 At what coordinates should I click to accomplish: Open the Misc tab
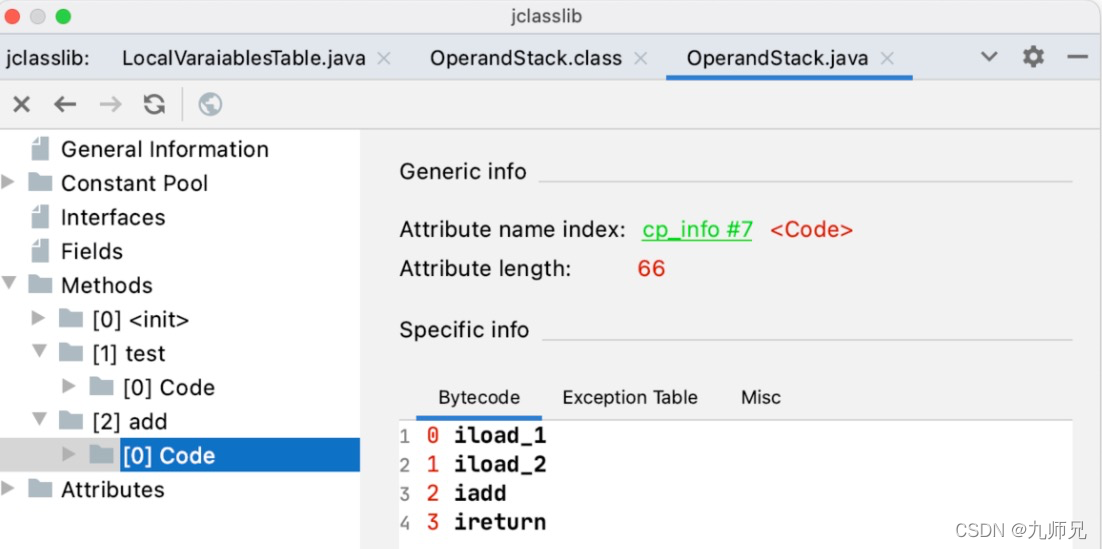[x=760, y=397]
